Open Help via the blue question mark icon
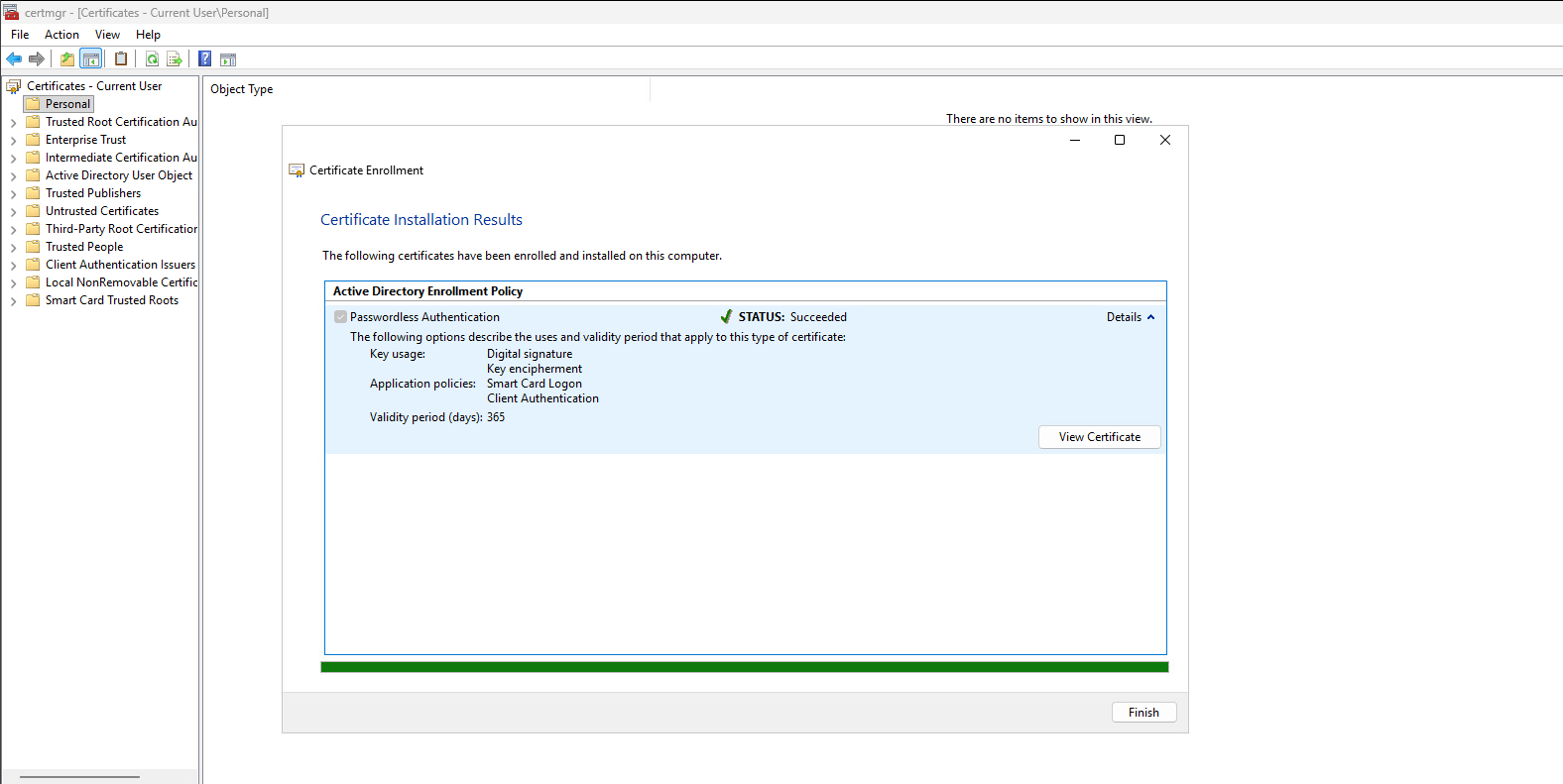The height and width of the screenshot is (784, 1563). point(204,59)
